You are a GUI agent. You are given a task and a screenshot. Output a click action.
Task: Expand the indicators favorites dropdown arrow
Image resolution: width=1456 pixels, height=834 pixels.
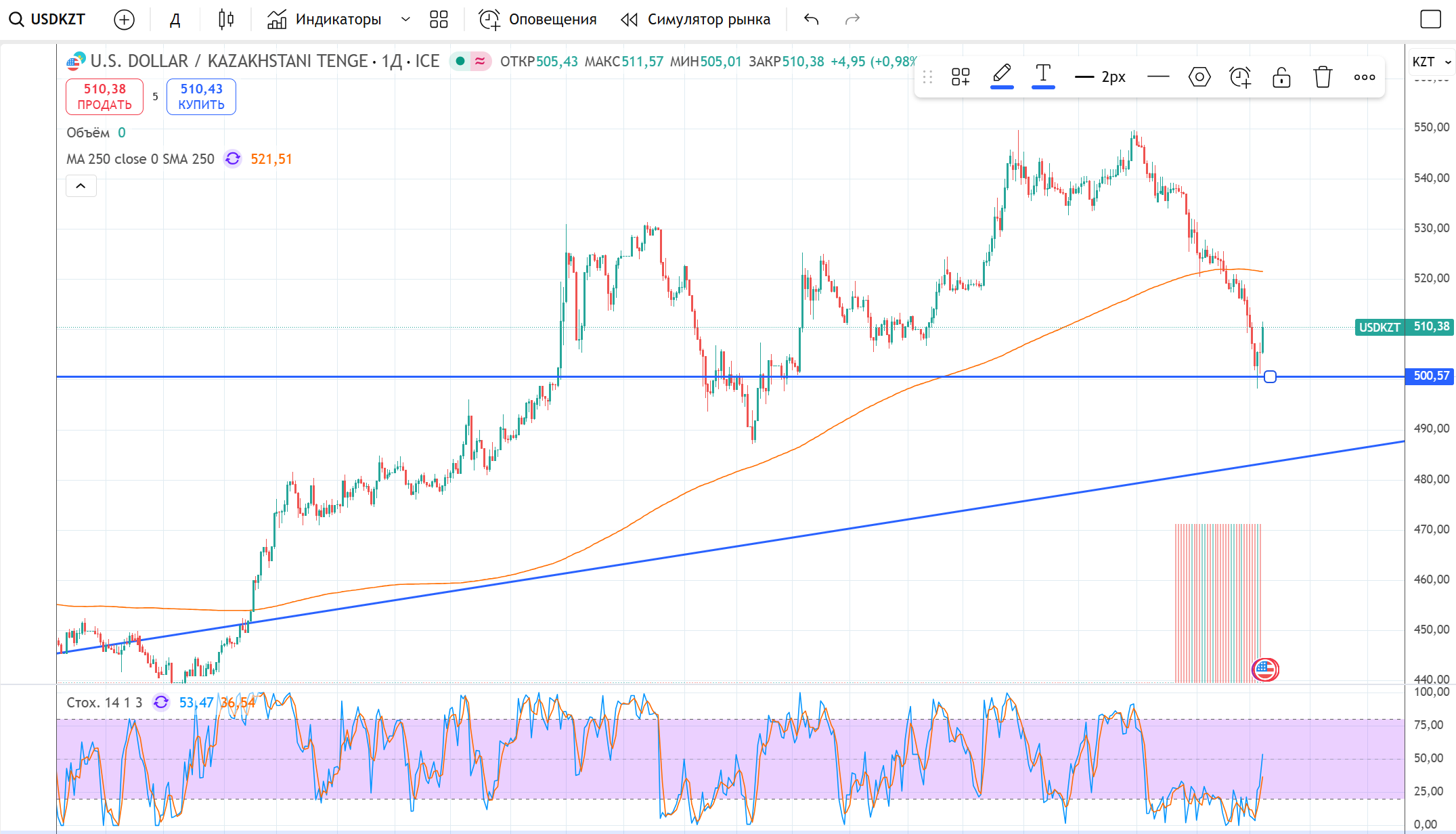coord(405,20)
